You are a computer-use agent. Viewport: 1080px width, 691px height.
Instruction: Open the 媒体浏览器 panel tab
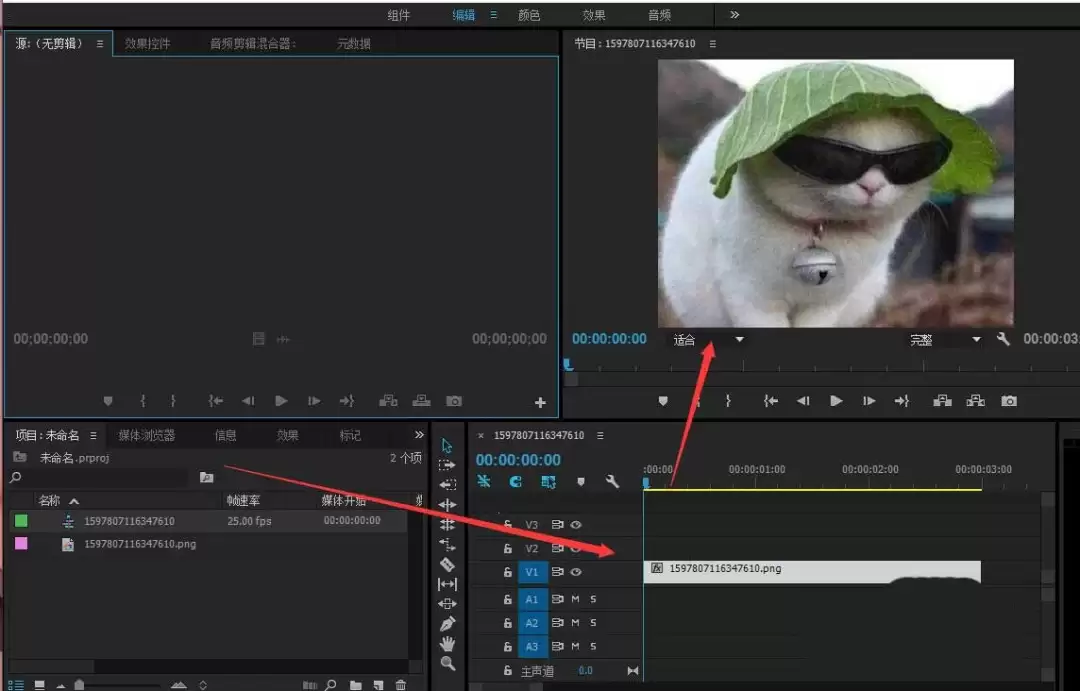[x=147, y=435]
